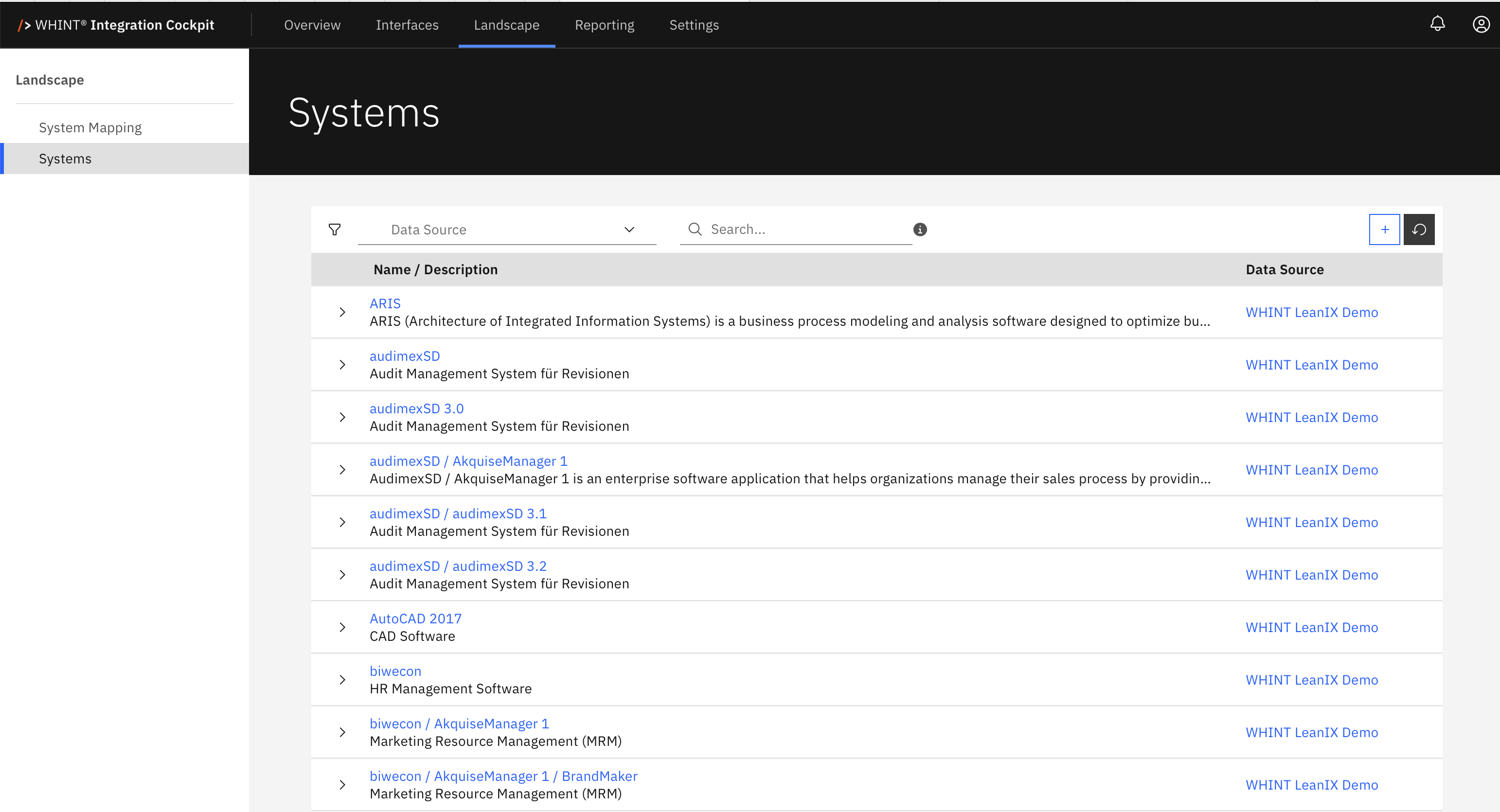
Task: Open the user profile icon
Action: point(1481,24)
